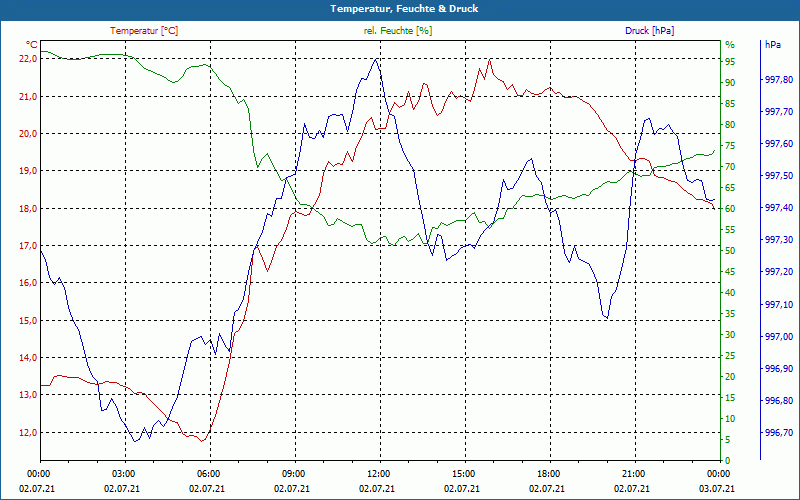Click the '20' humidity axis value
Viewport: 800px width, 500px height.
coord(730,377)
